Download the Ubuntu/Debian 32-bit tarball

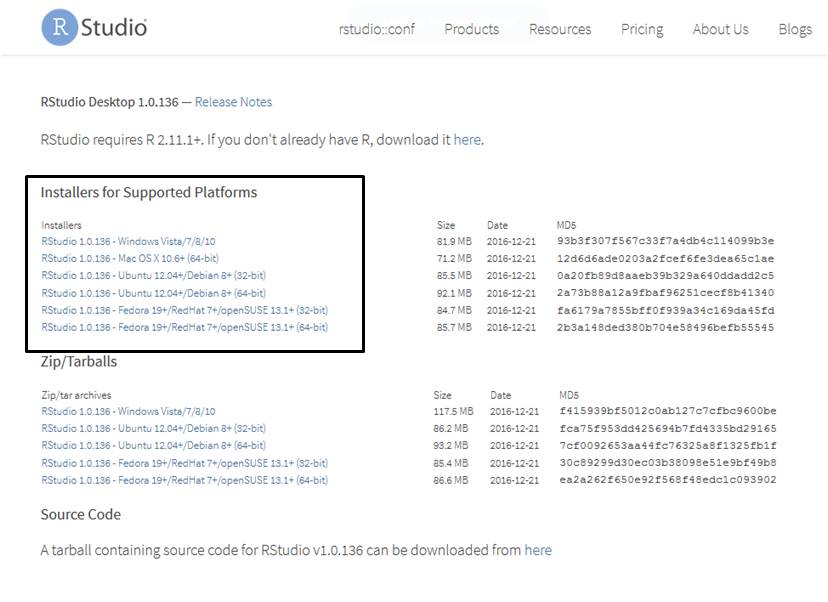[x=153, y=428]
